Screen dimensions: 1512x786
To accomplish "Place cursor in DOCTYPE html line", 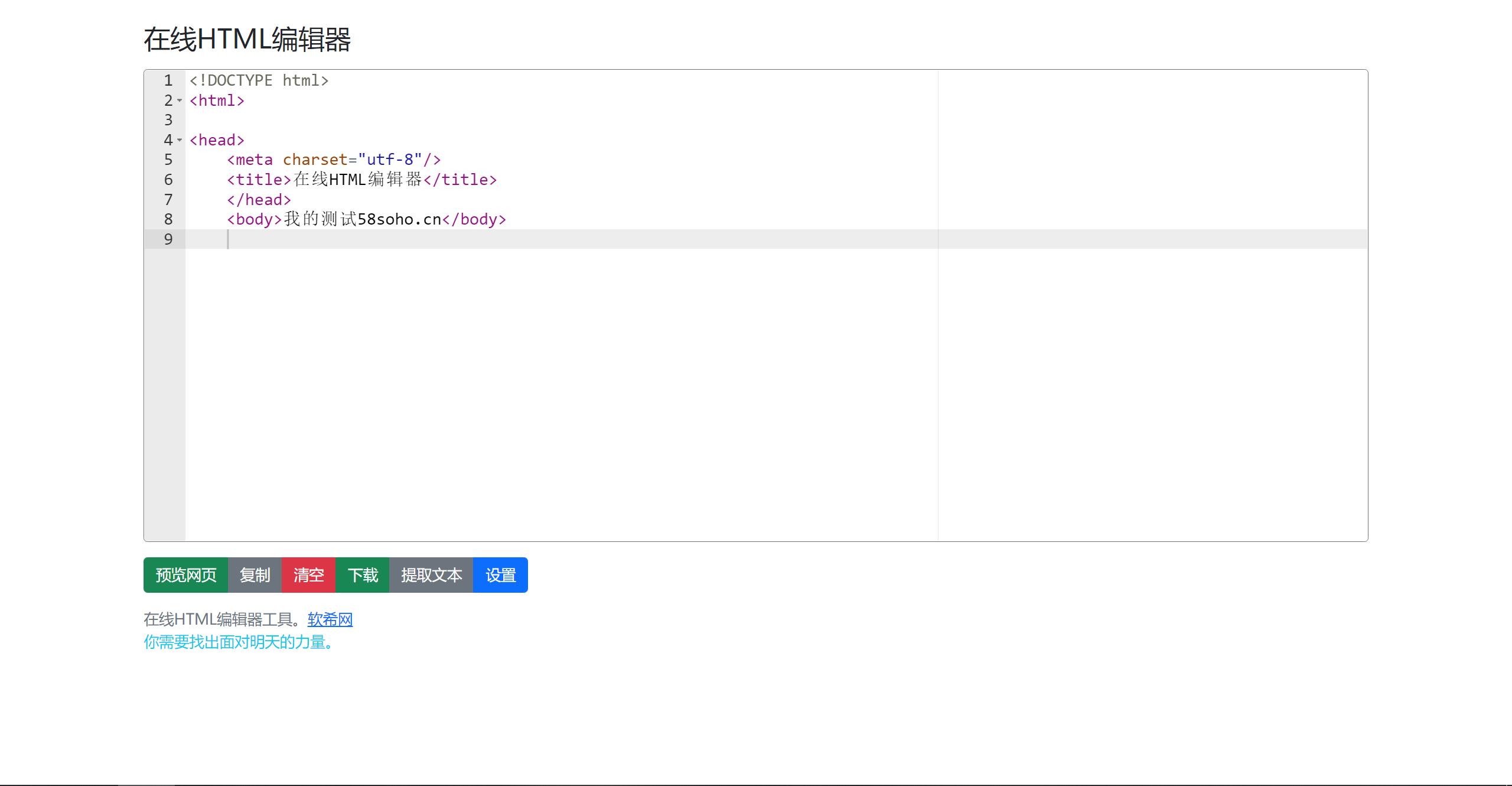I will tap(259, 80).
